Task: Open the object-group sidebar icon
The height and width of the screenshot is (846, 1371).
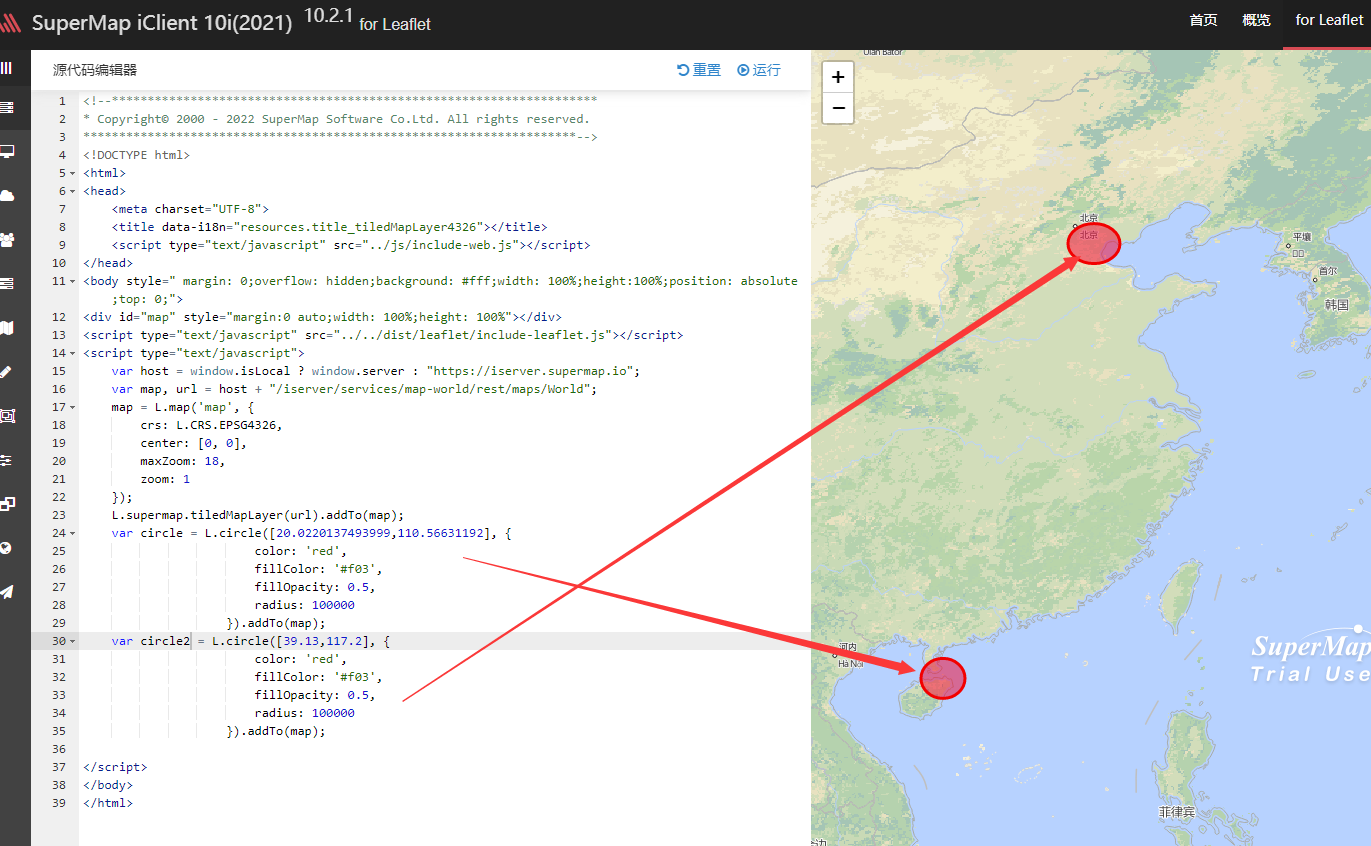Action: [7, 415]
